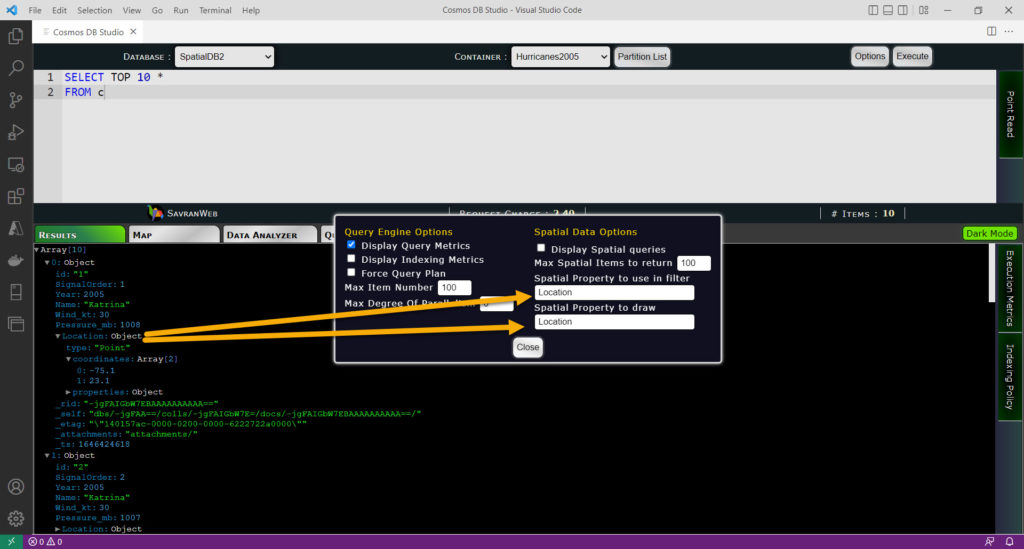
Task: Open the Extensions marketplace icon
Action: (16, 196)
